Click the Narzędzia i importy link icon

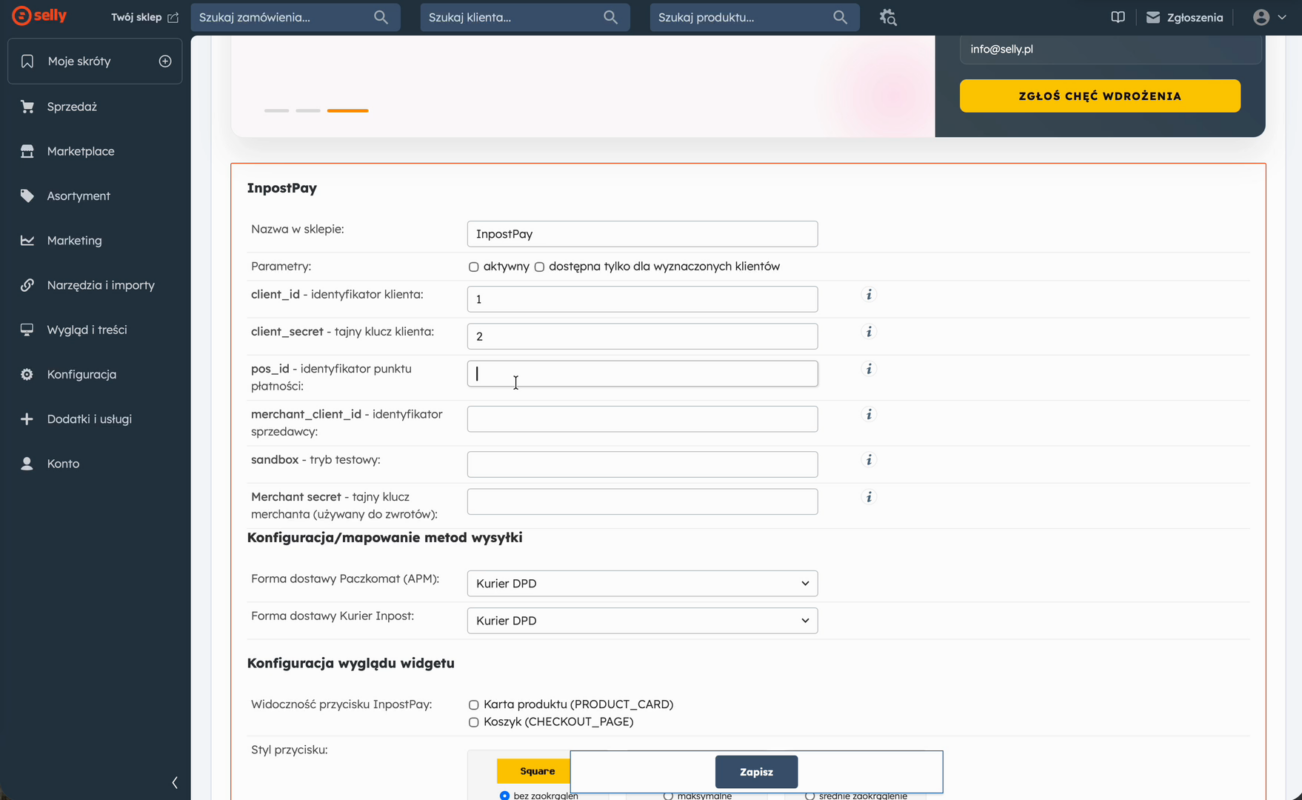27,285
